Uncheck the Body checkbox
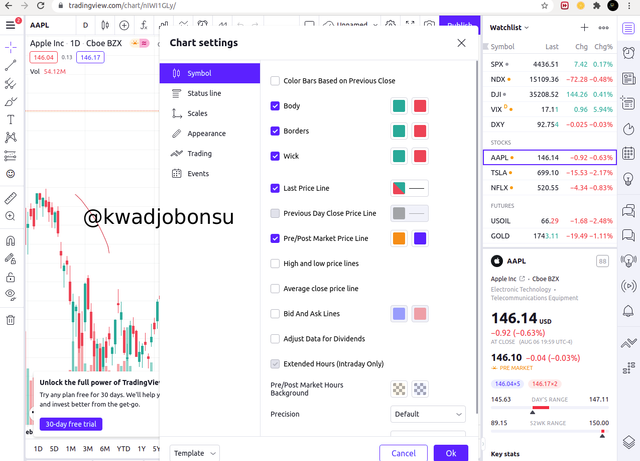 [x=275, y=106]
